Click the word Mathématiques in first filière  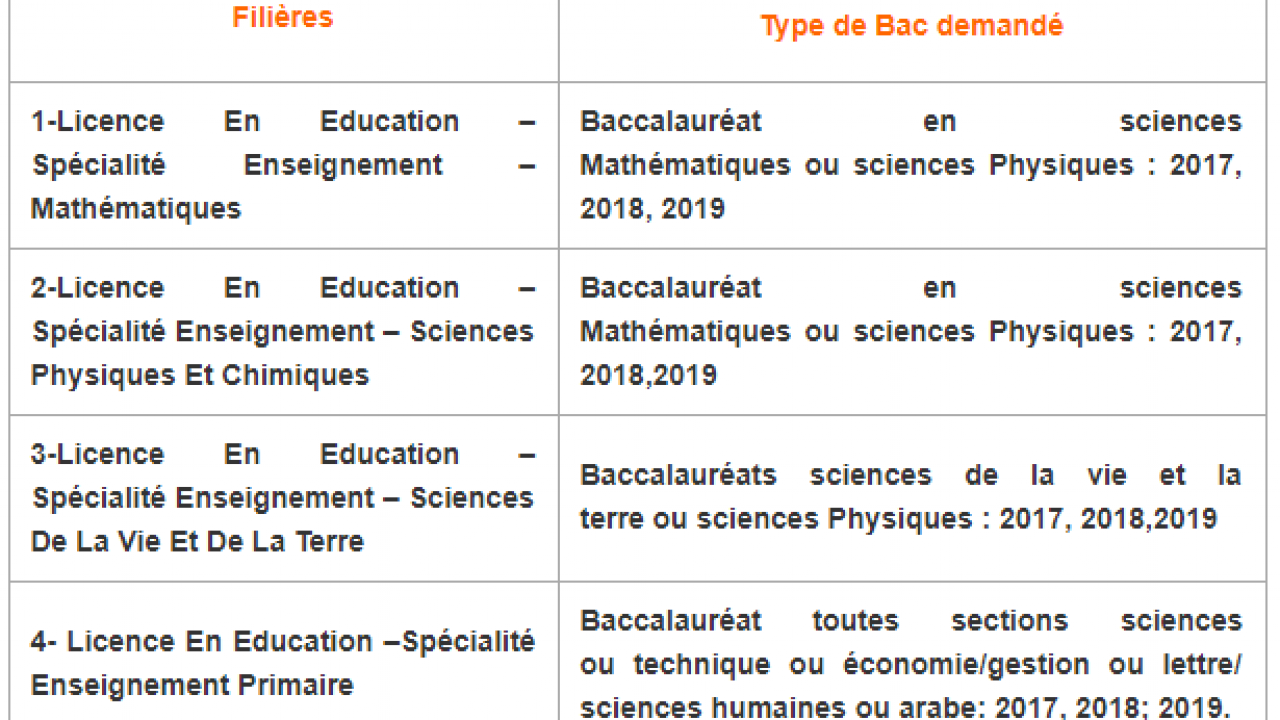[136, 208]
